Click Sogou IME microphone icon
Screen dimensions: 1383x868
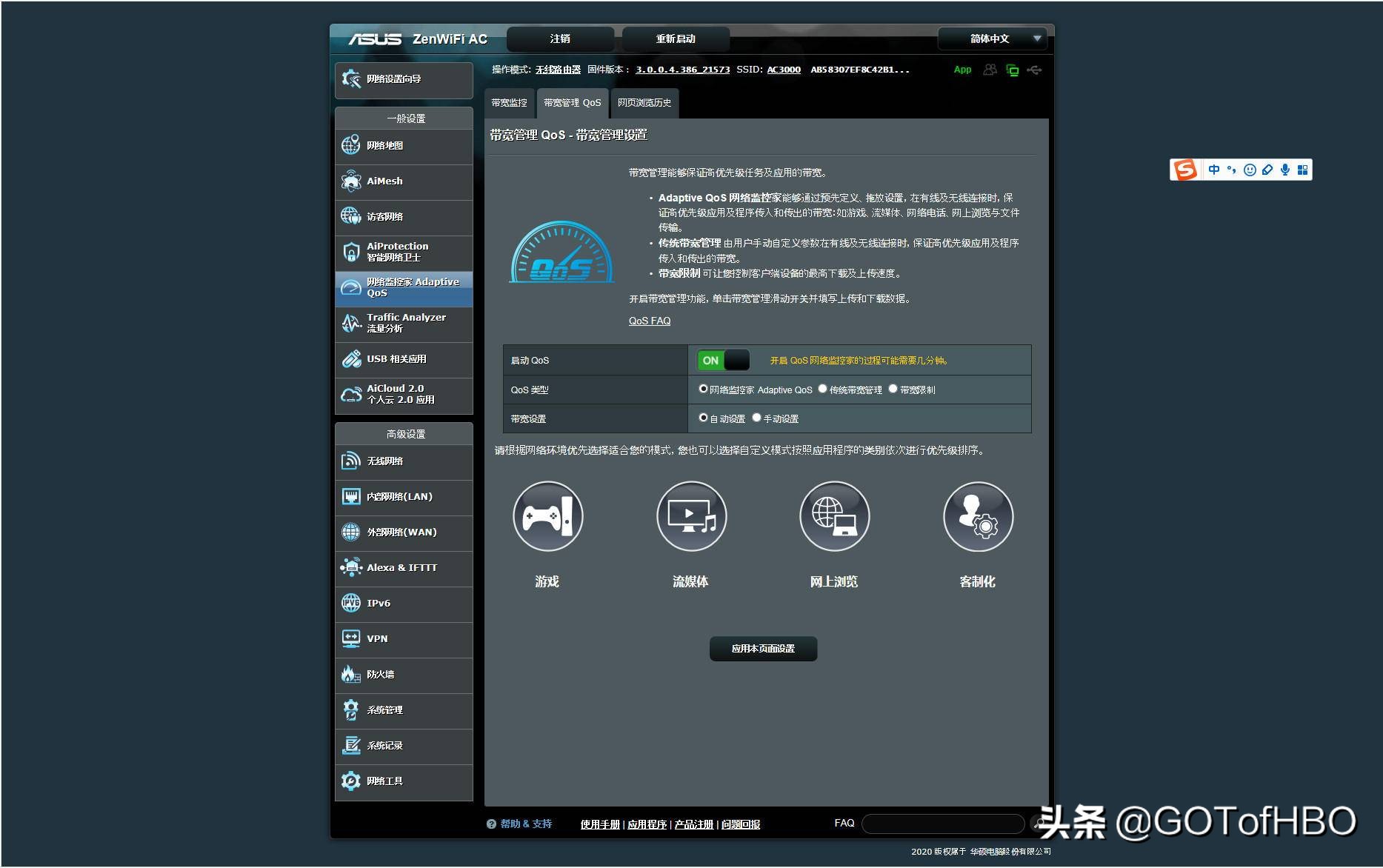click(1285, 170)
